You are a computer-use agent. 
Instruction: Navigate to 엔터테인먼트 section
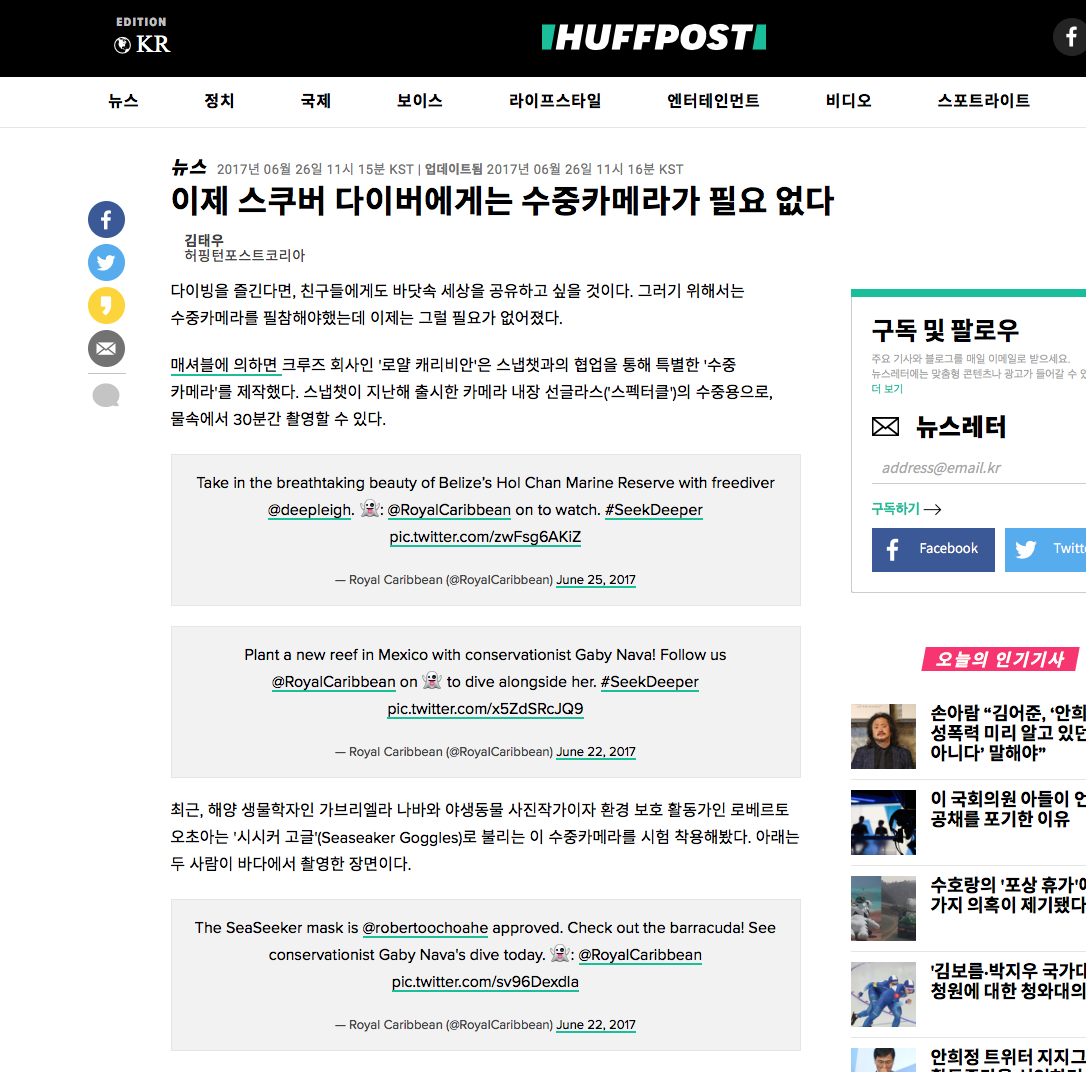click(713, 101)
